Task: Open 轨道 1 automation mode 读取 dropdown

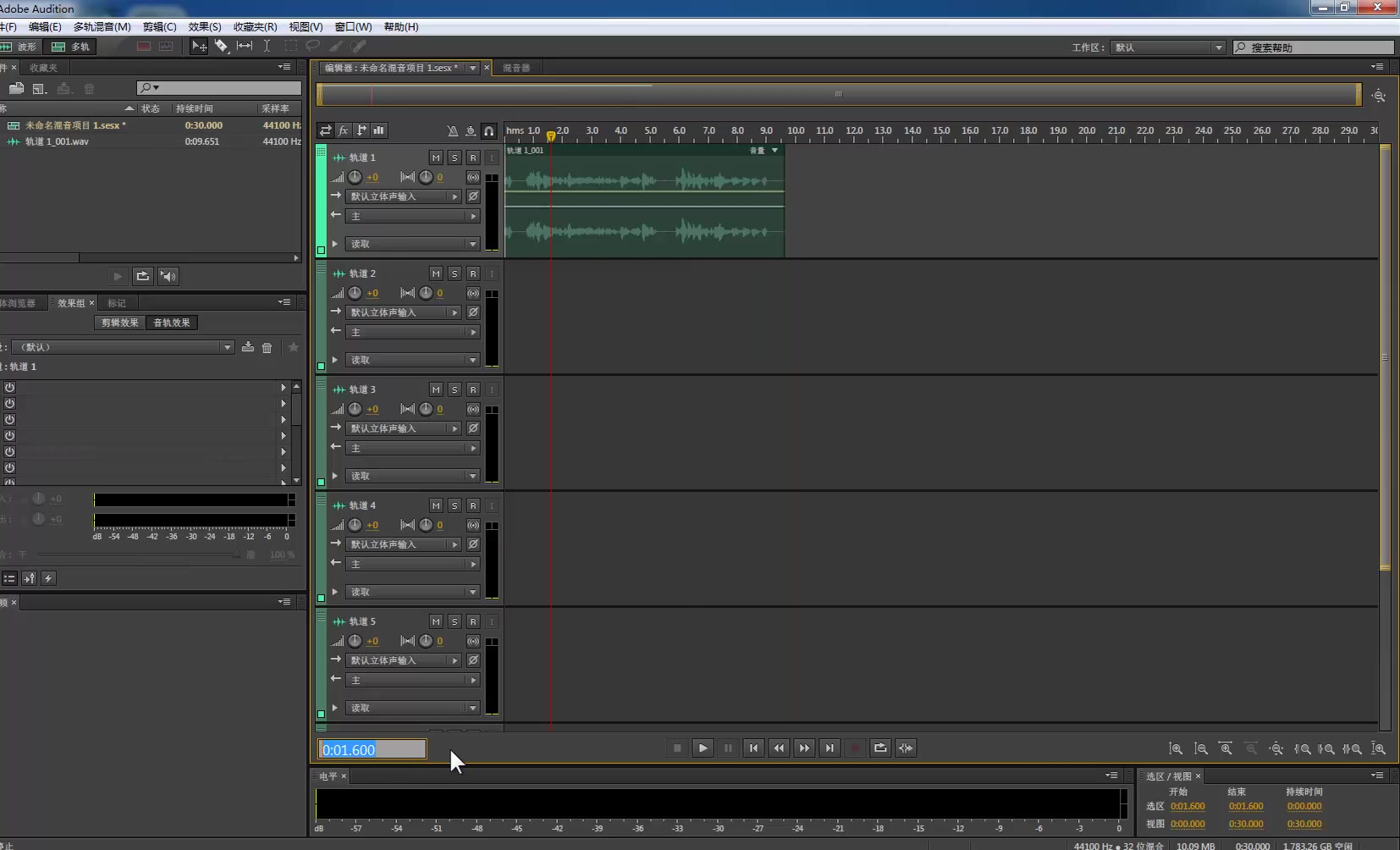Action: click(413, 244)
